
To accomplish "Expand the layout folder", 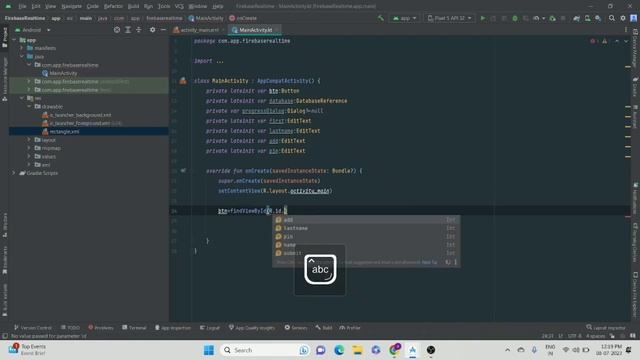I will click(29, 140).
